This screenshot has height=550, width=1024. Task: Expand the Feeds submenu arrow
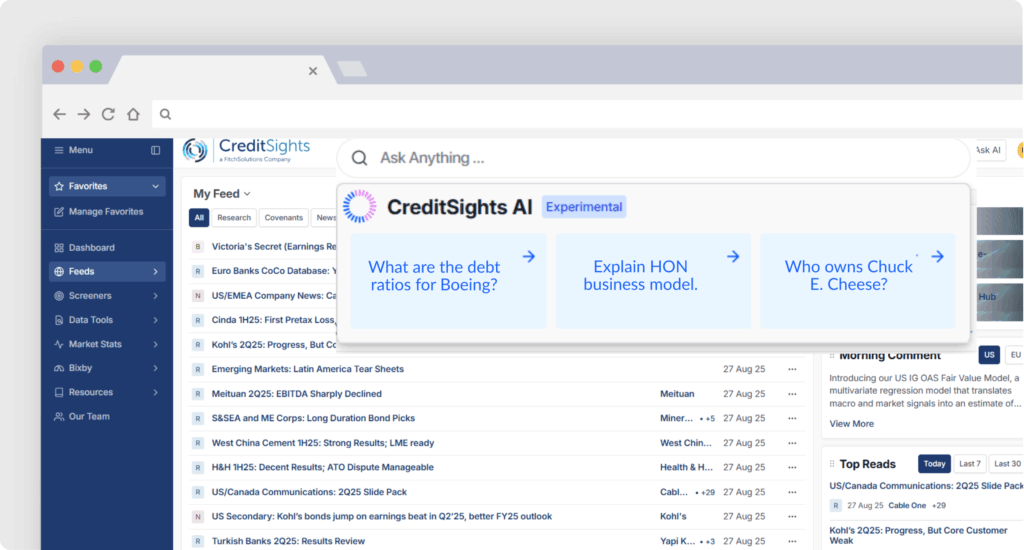pyautogui.click(x=155, y=272)
